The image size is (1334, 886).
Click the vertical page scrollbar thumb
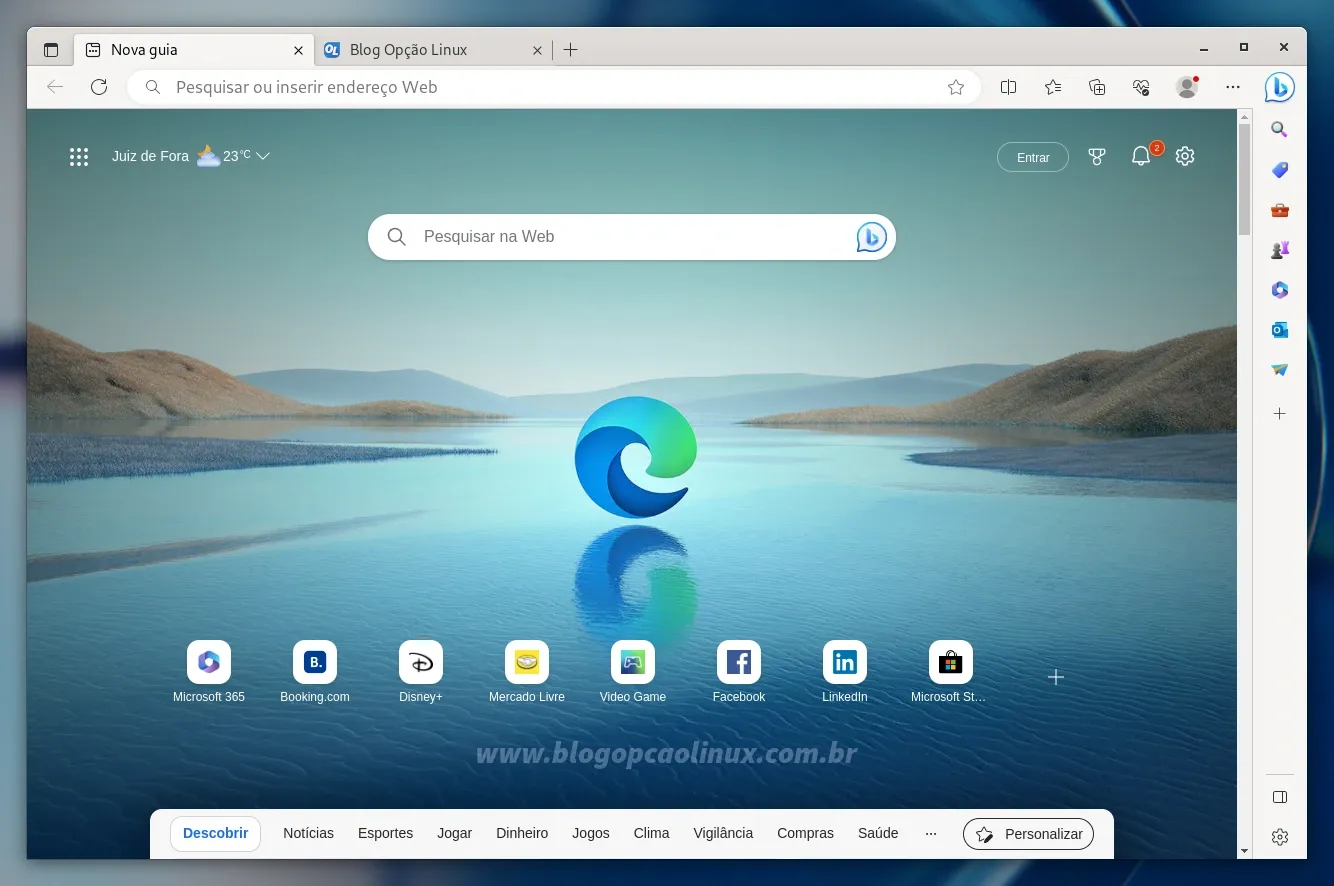coord(1244,179)
